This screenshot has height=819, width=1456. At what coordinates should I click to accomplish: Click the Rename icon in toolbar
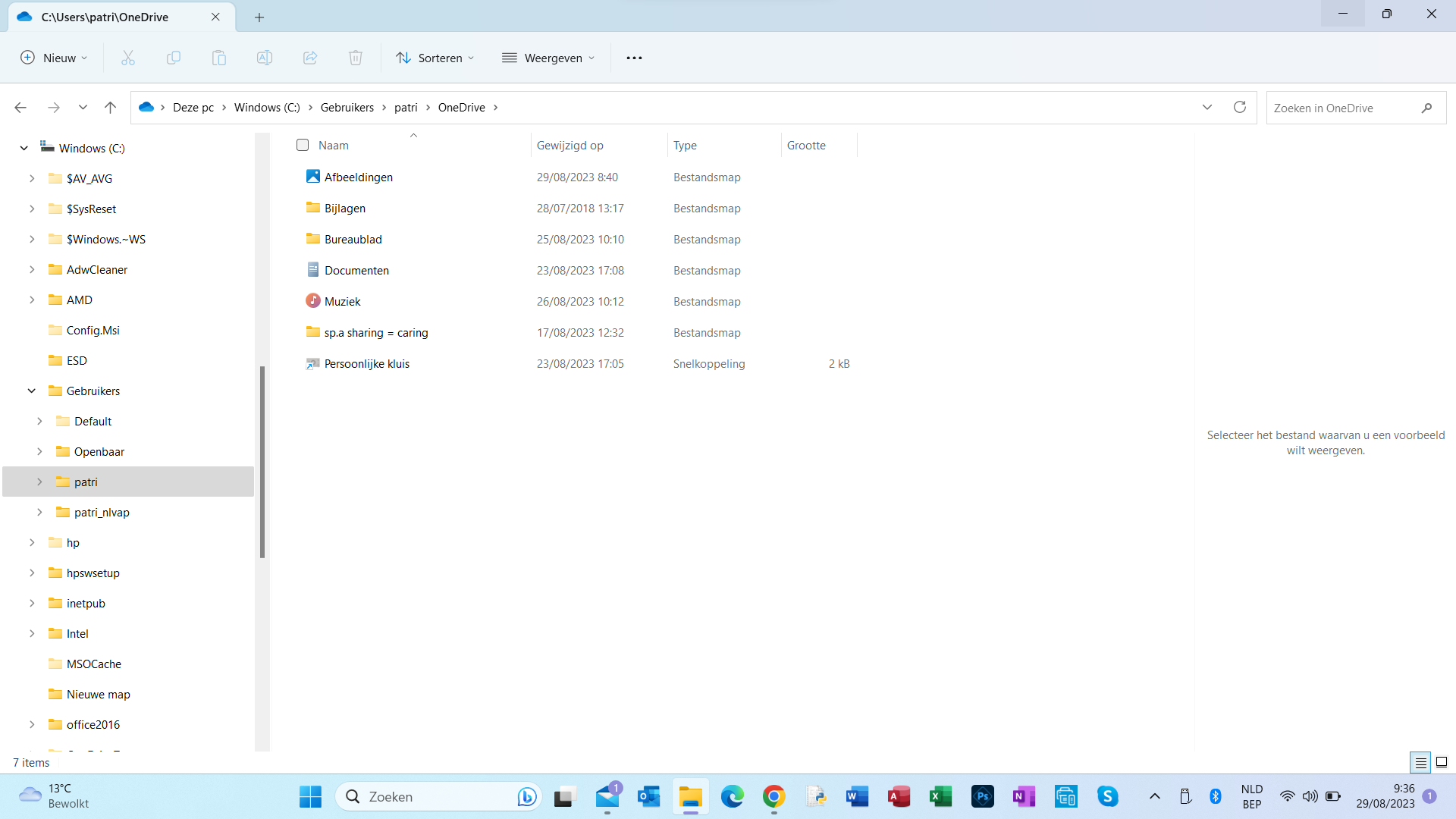tap(265, 58)
